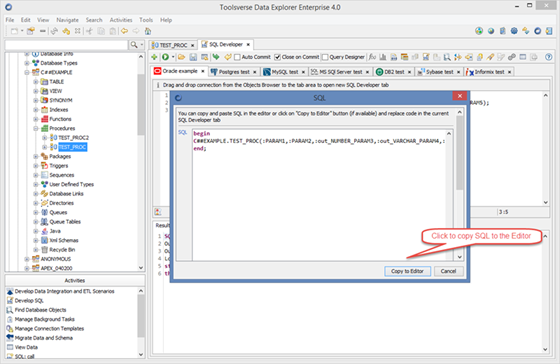Close the SQL dialog with red X
560x364 pixels.
click(460, 96)
